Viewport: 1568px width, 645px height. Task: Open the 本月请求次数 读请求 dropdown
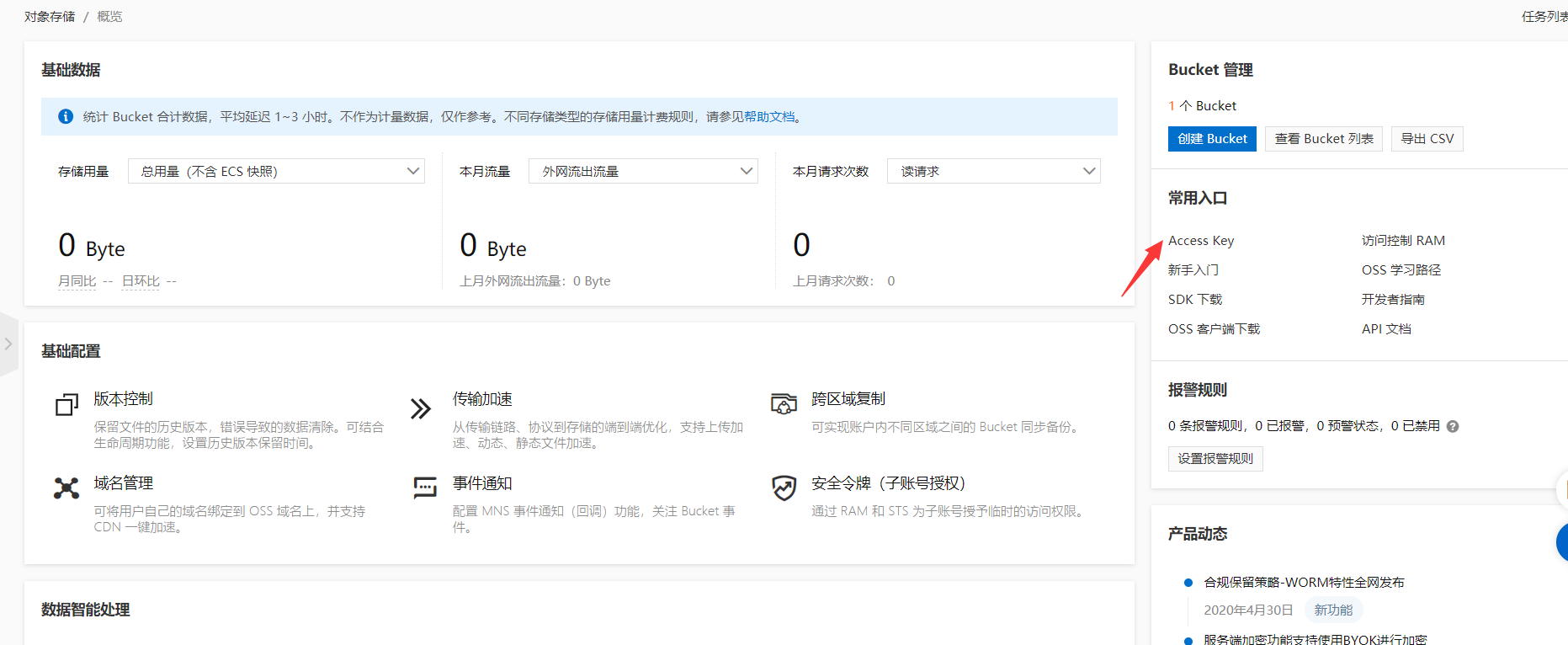(993, 171)
